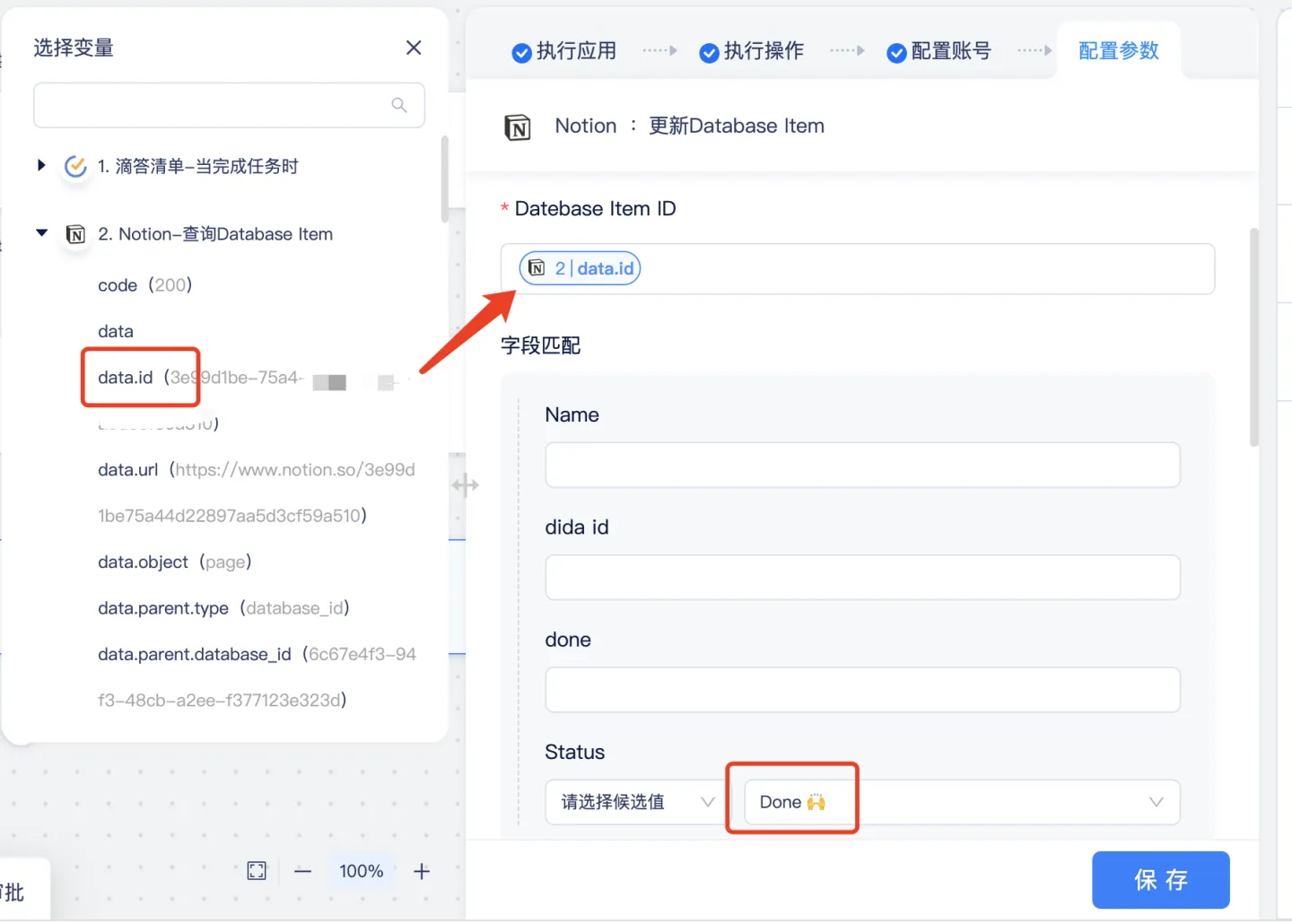1292x924 pixels.
Task: Click the Notion logo in header
Action: (x=518, y=127)
